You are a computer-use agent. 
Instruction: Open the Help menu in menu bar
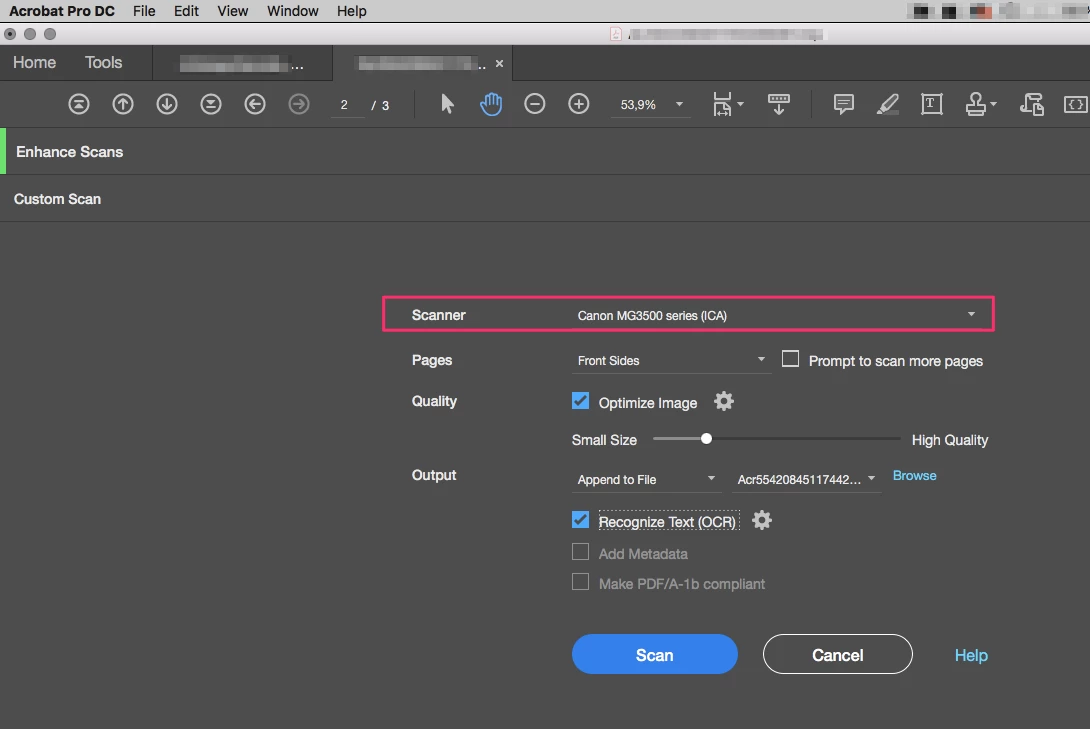(352, 11)
